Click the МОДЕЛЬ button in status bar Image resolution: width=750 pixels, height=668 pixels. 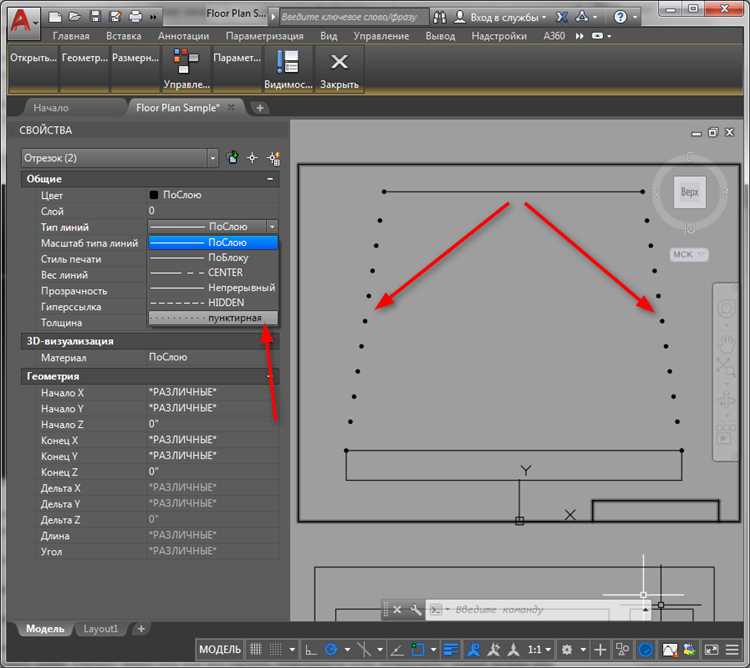[x=220, y=649]
